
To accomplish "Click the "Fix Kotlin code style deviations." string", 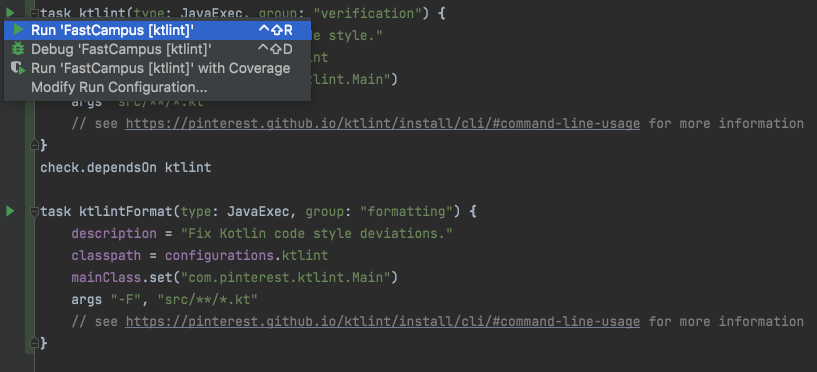I will point(316,233).
